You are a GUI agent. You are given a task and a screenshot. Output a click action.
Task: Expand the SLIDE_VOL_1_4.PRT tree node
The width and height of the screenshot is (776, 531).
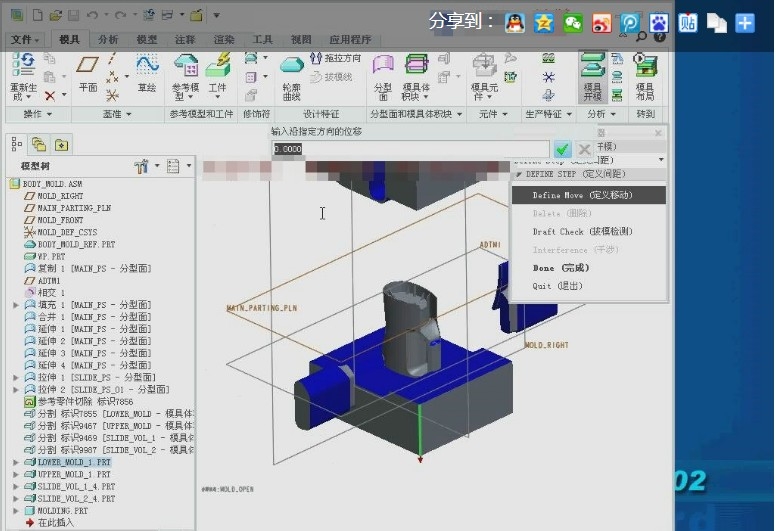pos(16,486)
